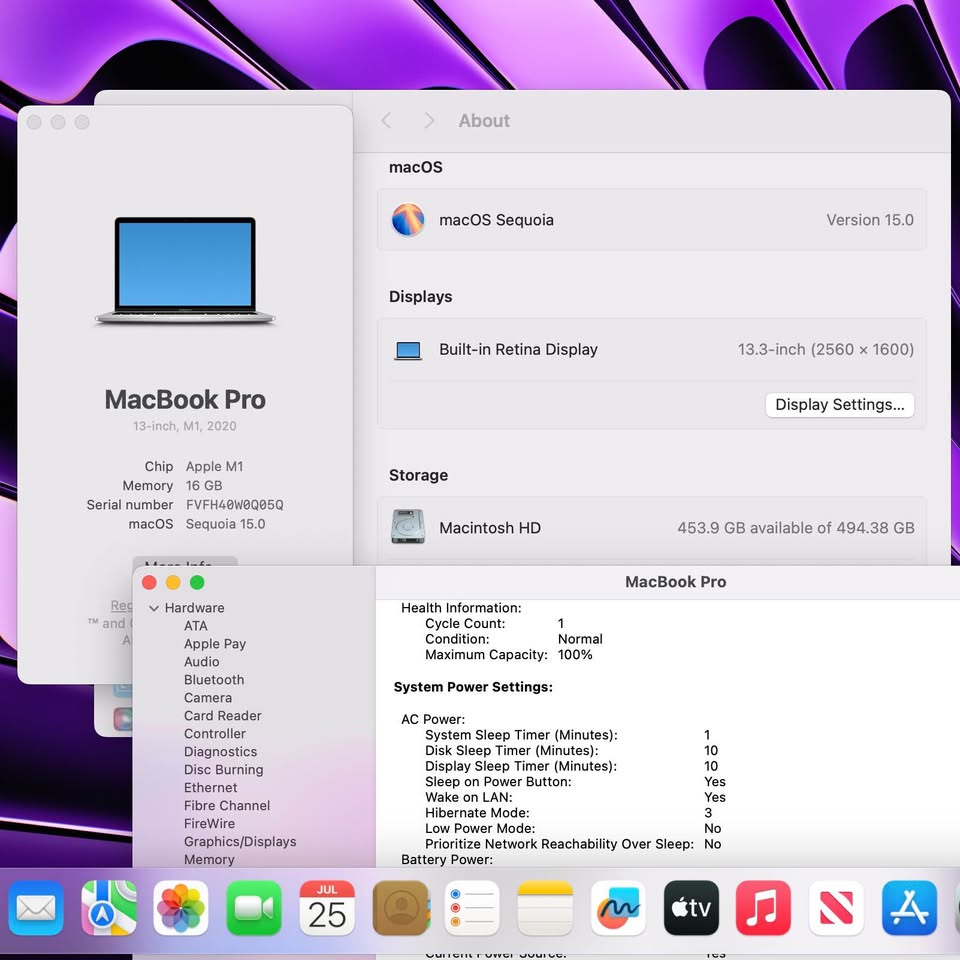Zoom the System Information window with green button

click(x=197, y=582)
